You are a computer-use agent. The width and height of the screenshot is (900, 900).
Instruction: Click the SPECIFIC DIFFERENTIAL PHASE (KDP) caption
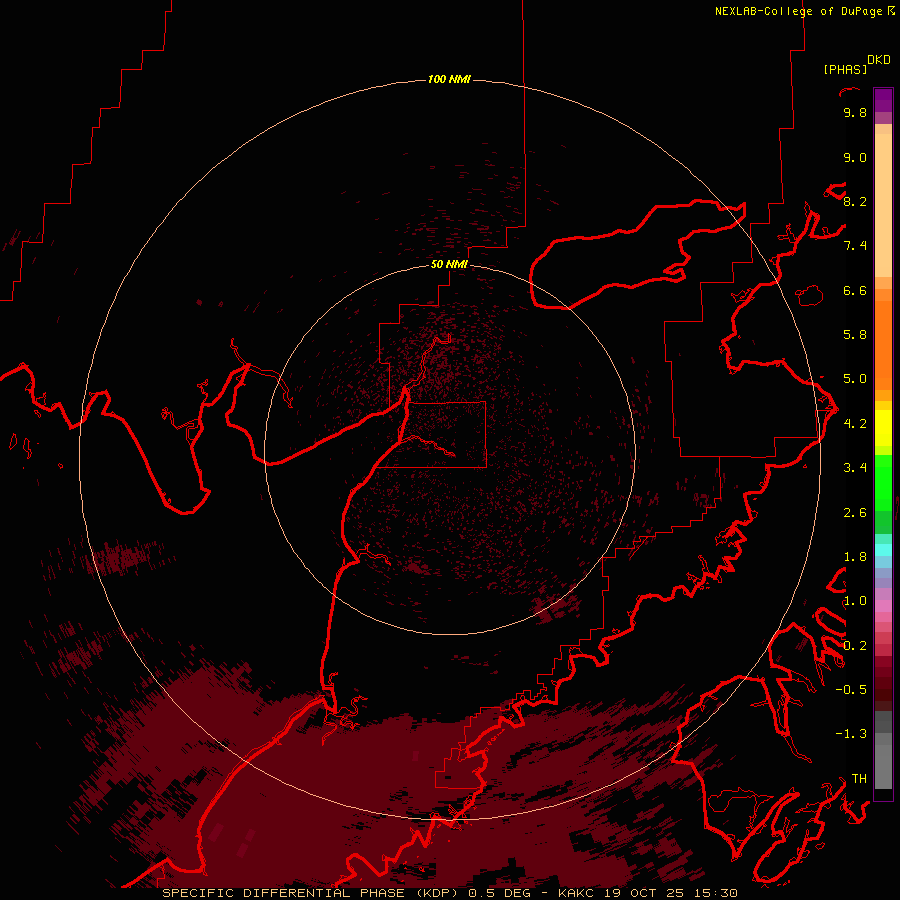312,893
